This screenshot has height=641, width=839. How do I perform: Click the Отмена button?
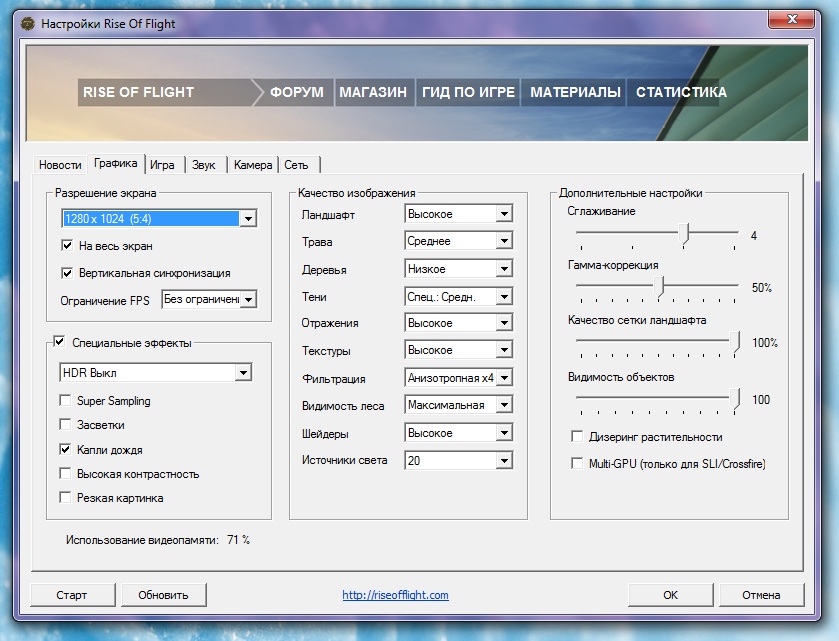coord(761,595)
